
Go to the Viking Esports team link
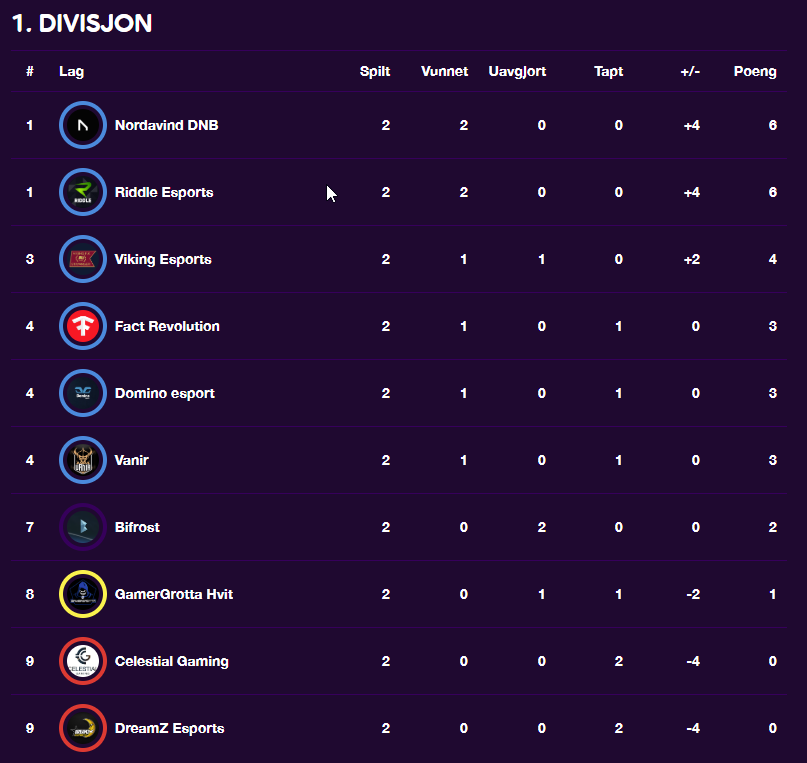coord(163,259)
